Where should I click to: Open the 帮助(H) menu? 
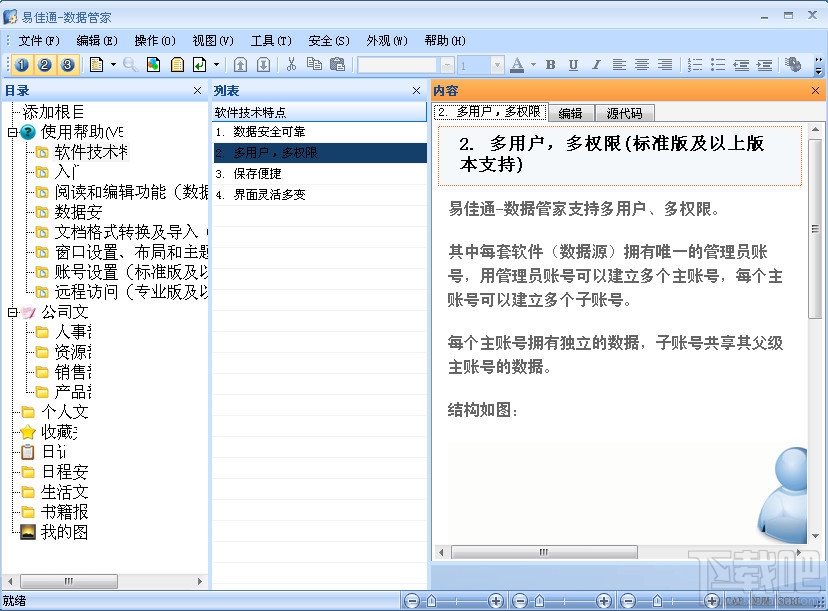[x=445, y=41]
